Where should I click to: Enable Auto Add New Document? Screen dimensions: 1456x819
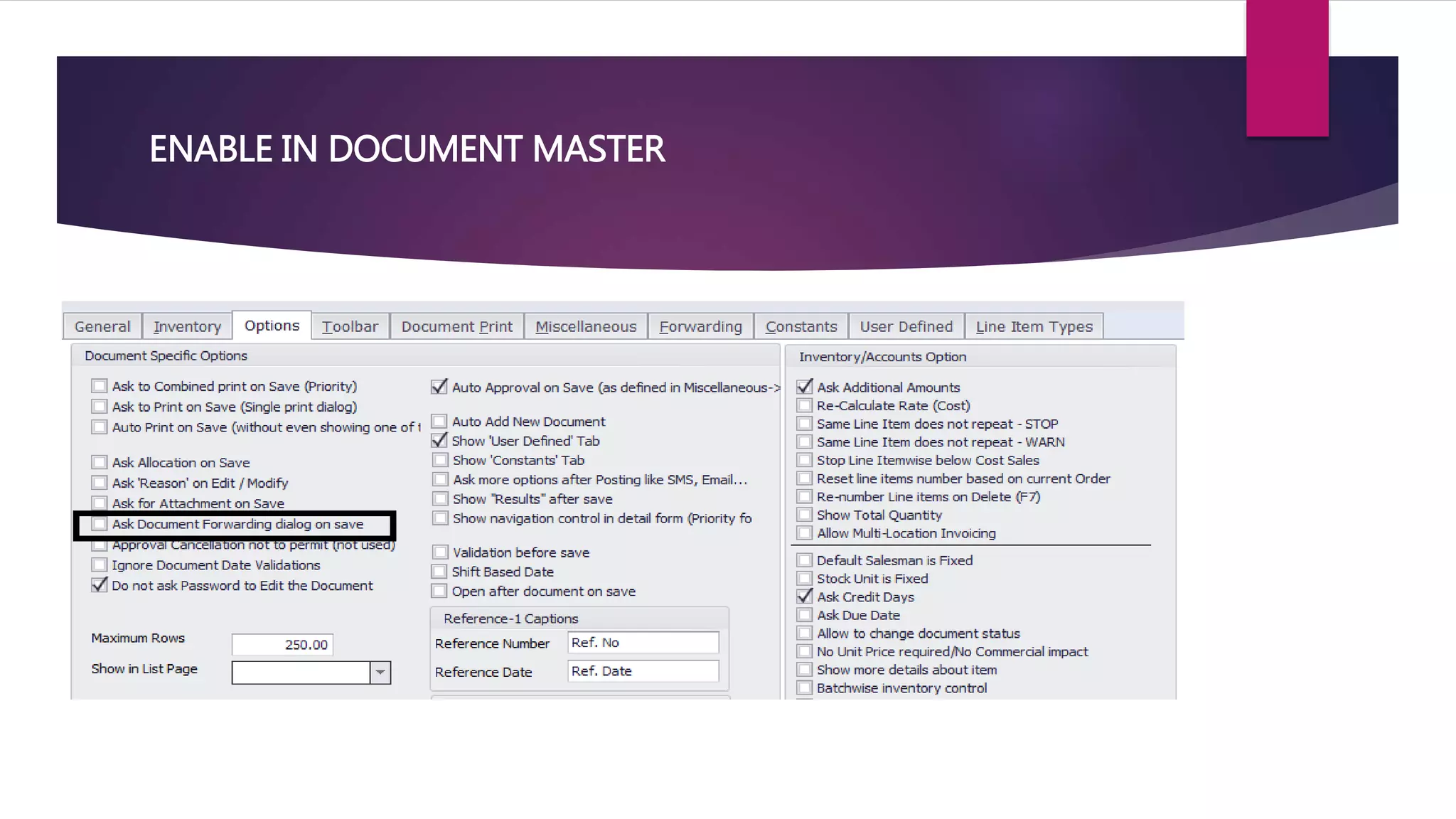[x=439, y=422]
